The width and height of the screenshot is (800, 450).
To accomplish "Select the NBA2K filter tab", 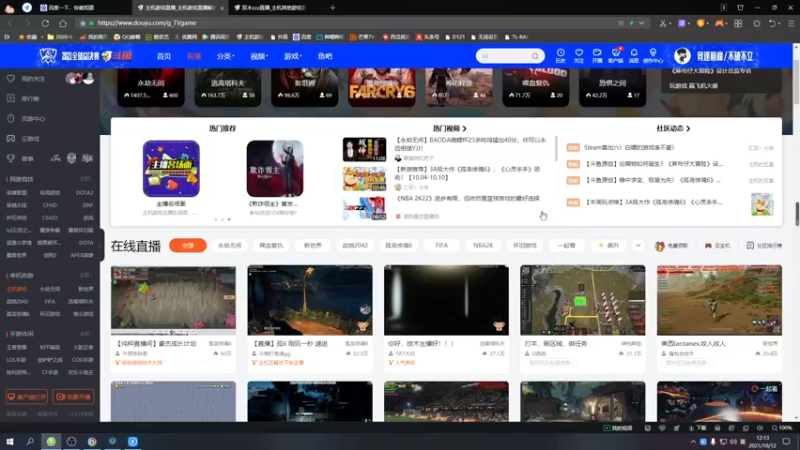I will 483,245.
